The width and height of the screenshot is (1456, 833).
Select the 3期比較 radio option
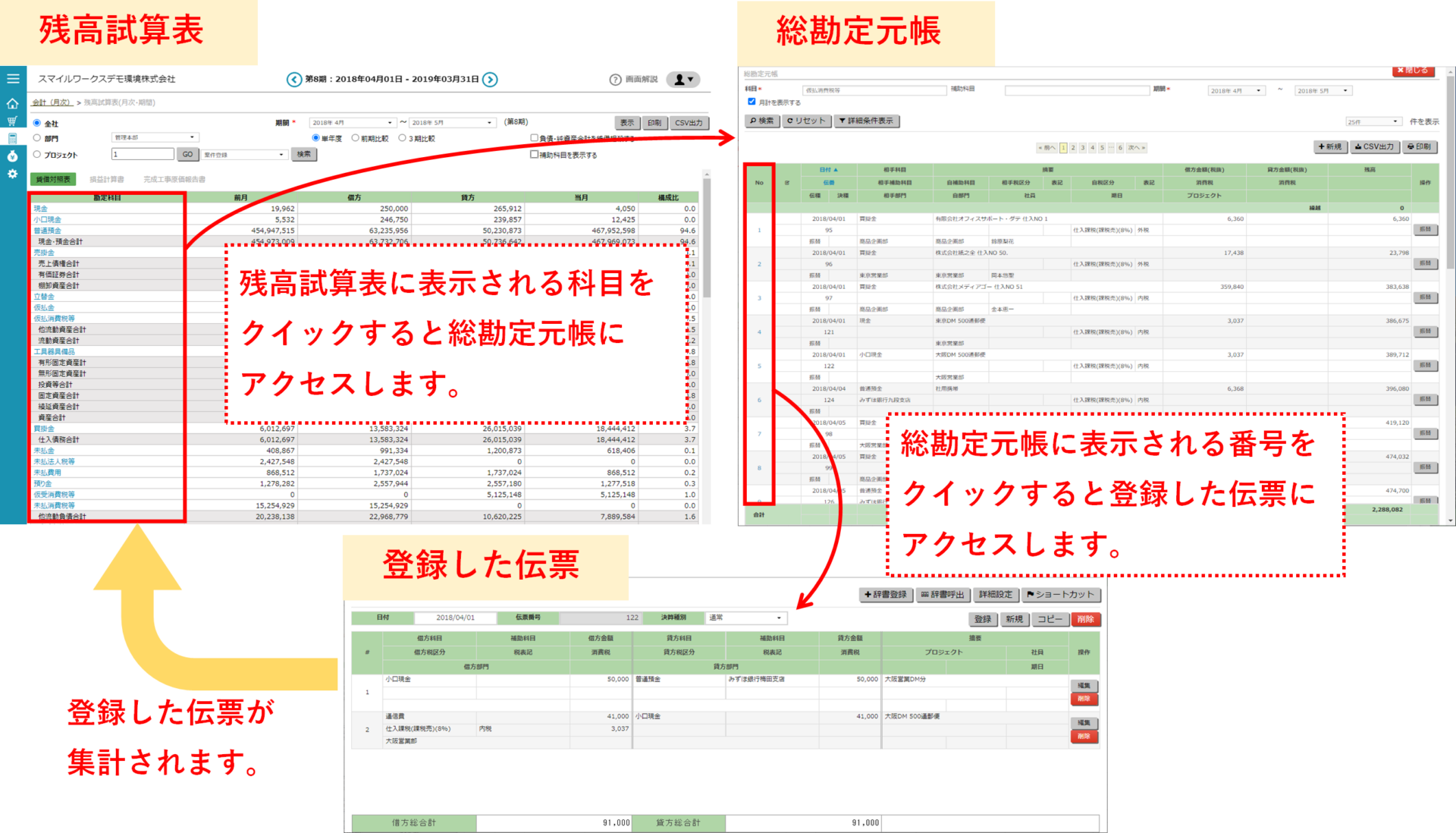tap(402, 138)
